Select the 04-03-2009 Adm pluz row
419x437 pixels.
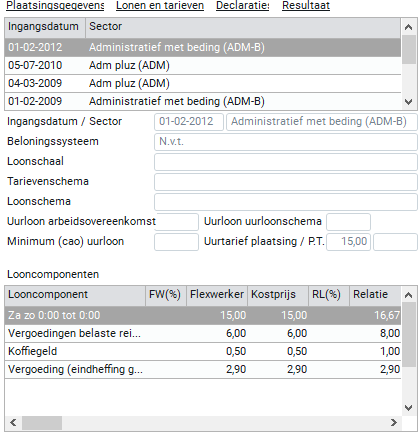tap(203, 83)
